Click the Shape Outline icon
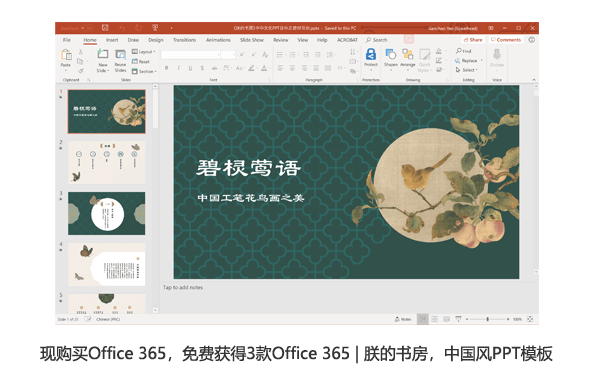The height and width of the screenshot is (390, 593). point(439,61)
